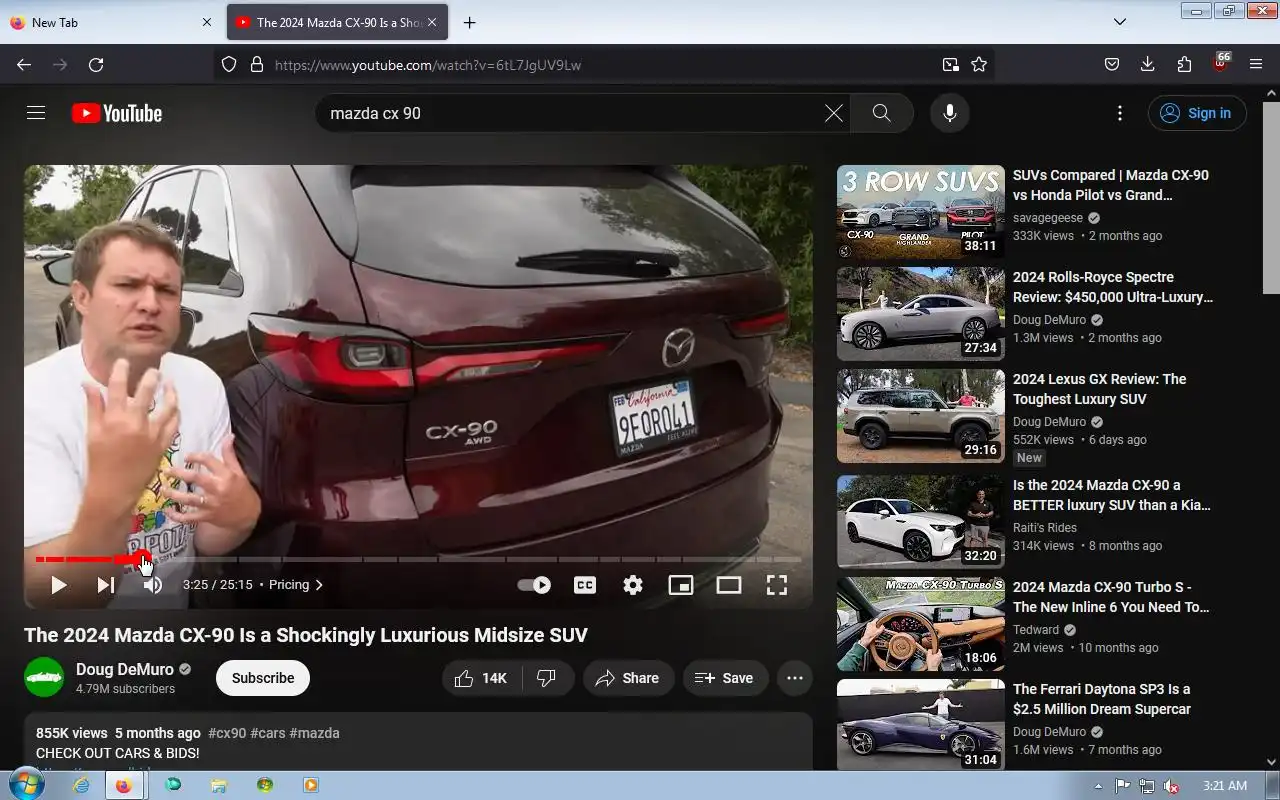This screenshot has height=800, width=1280.
Task: Open player settings gear
Action: coord(633,585)
